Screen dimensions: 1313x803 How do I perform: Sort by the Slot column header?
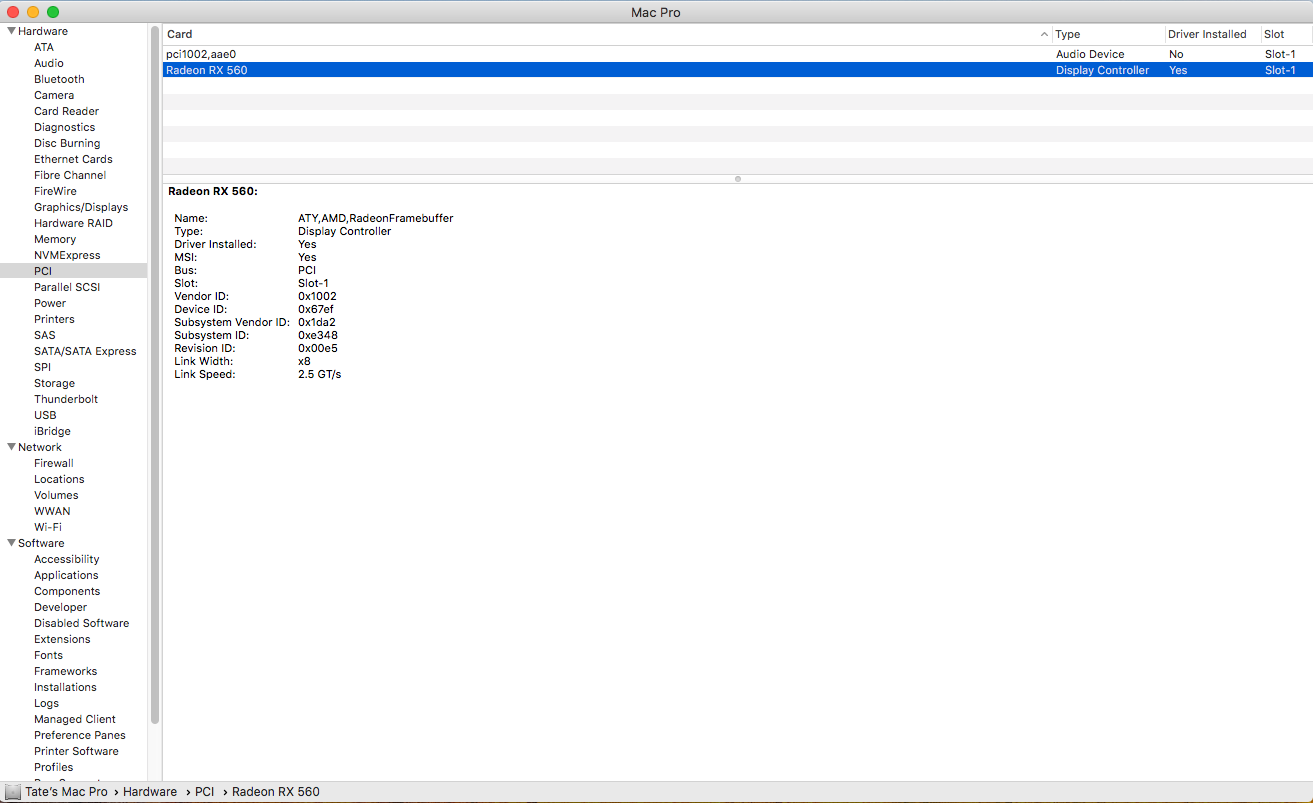click(1286, 34)
